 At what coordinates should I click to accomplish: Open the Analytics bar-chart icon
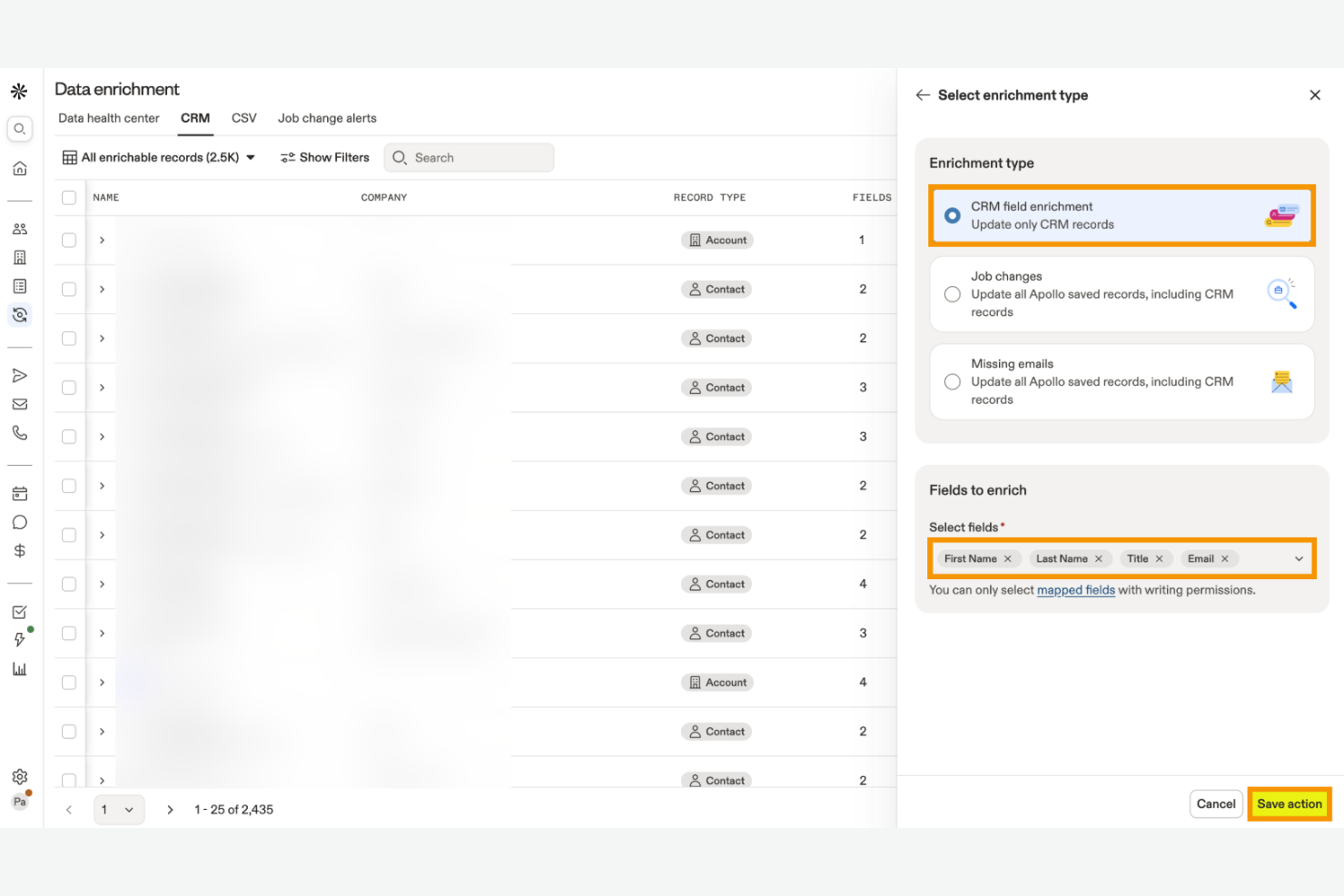[20, 669]
